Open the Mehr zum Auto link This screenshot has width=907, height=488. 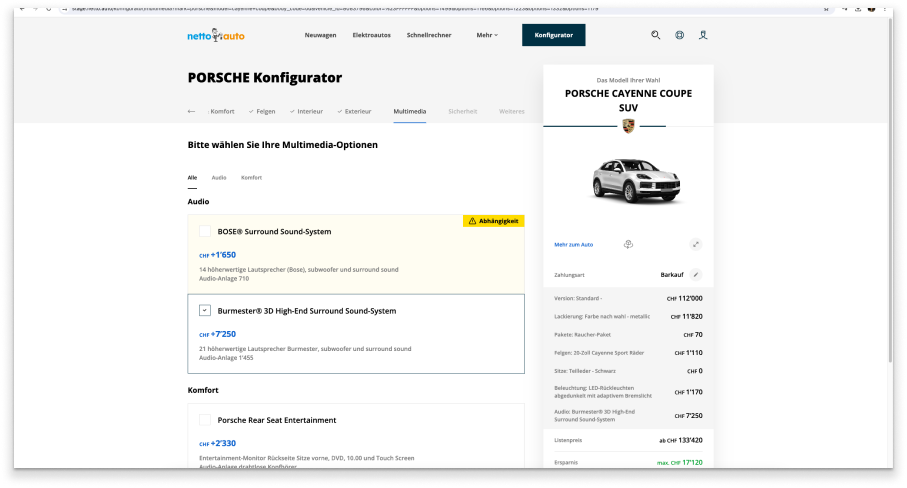pyautogui.click(x=574, y=244)
